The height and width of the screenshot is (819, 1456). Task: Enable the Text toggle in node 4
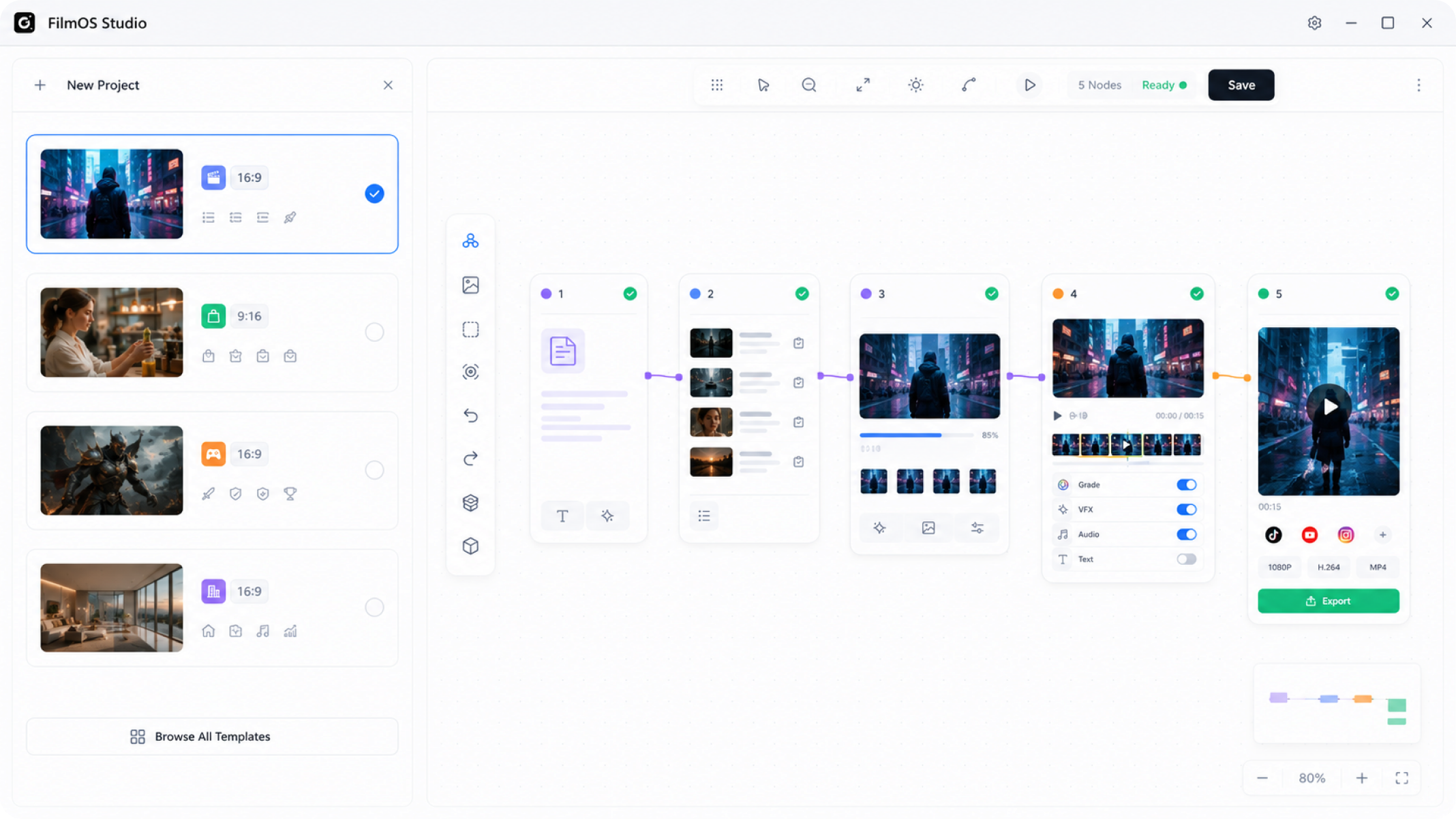point(1186,559)
